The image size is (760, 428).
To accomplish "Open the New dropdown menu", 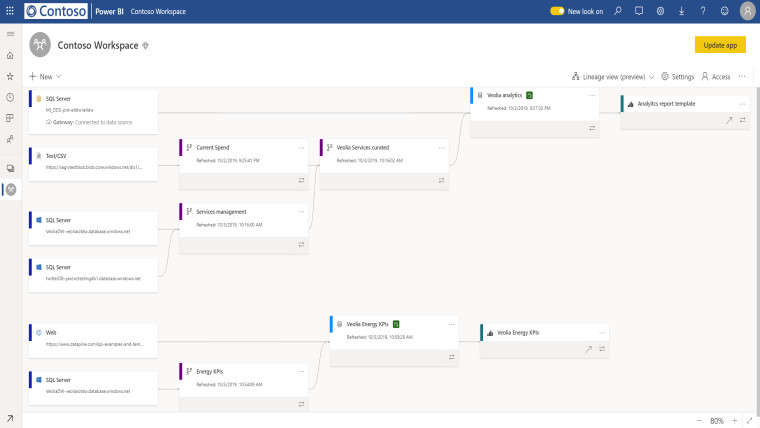I will click(45, 77).
